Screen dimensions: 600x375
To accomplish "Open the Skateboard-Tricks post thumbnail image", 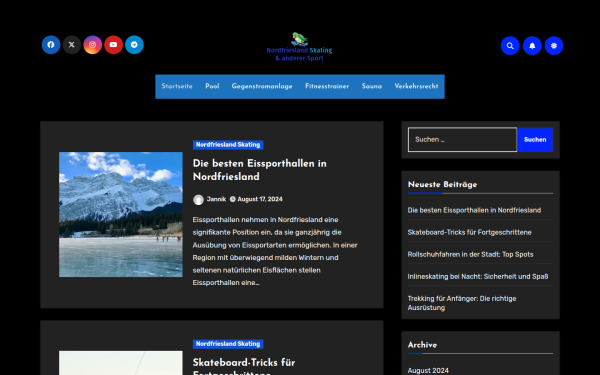I will (x=121, y=363).
